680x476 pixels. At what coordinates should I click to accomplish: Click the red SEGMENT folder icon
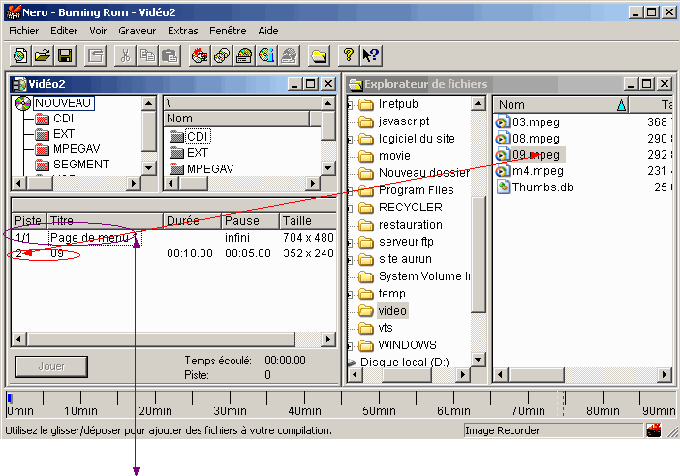(x=42, y=165)
